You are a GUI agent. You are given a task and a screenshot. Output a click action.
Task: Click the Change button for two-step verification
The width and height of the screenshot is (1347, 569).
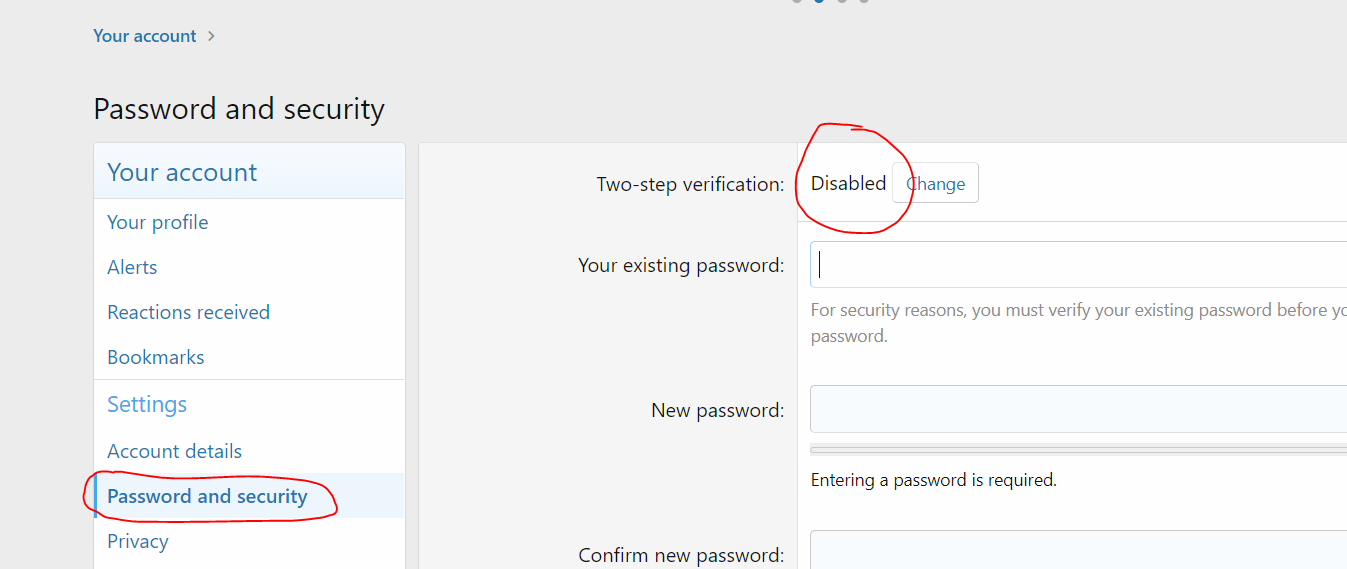[x=935, y=184]
